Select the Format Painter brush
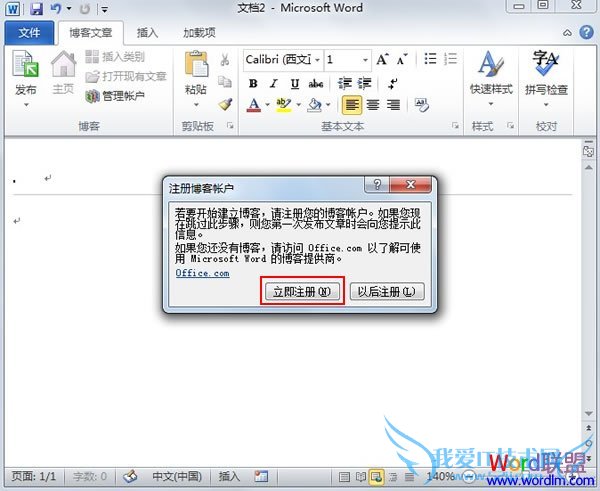Viewport: 600px width, 491px height. pyautogui.click(x=225, y=104)
